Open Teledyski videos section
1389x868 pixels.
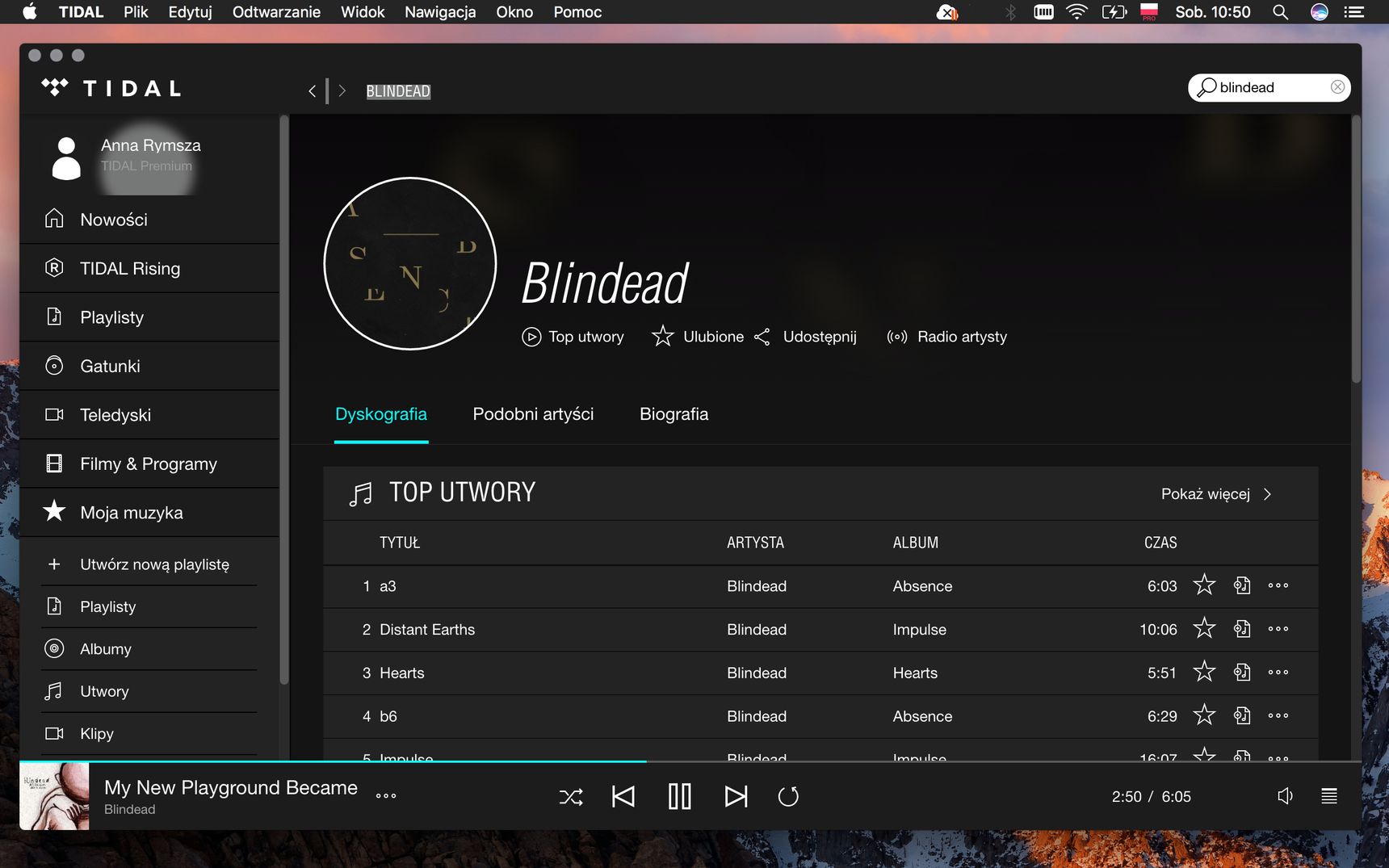pyautogui.click(x=149, y=415)
